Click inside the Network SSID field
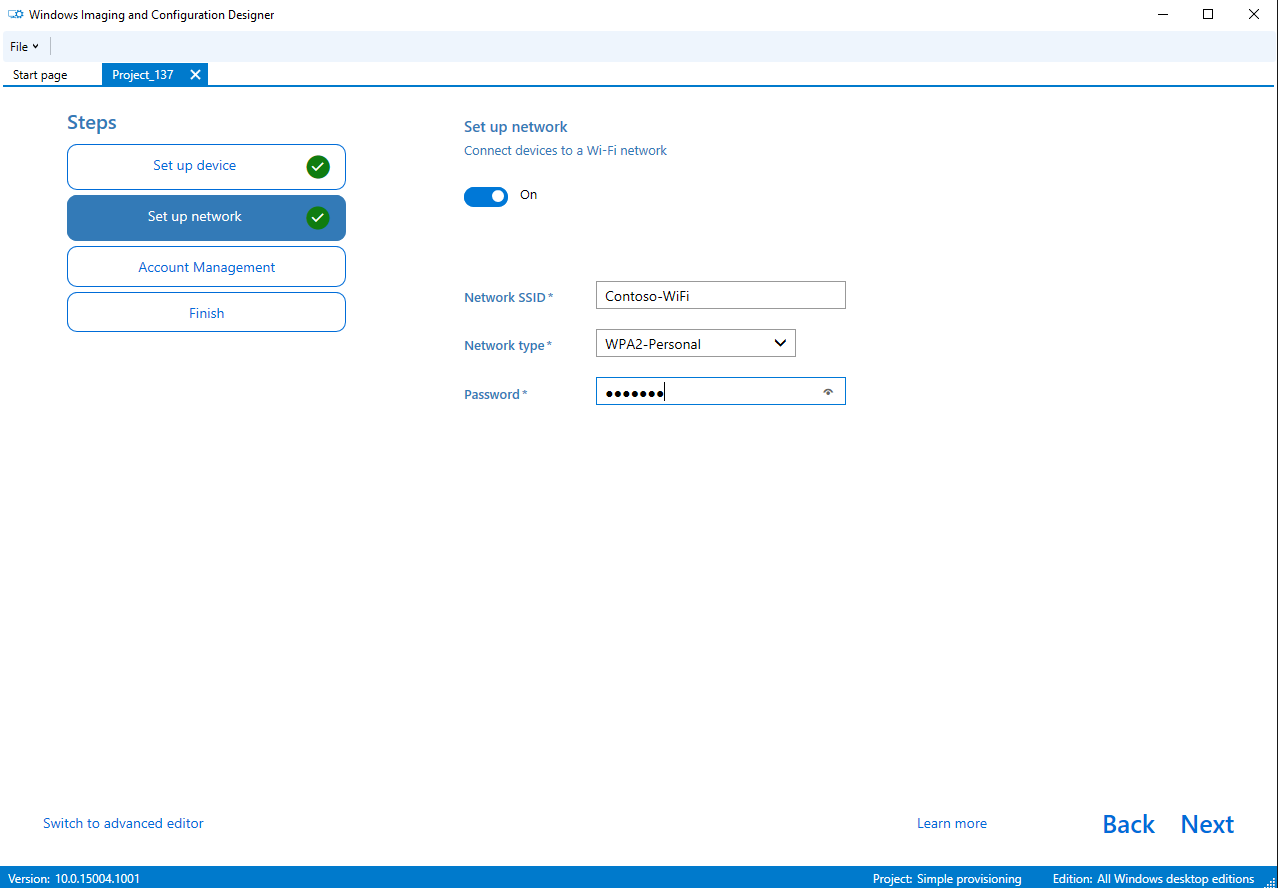The height and width of the screenshot is (892, 1278). 720,294
